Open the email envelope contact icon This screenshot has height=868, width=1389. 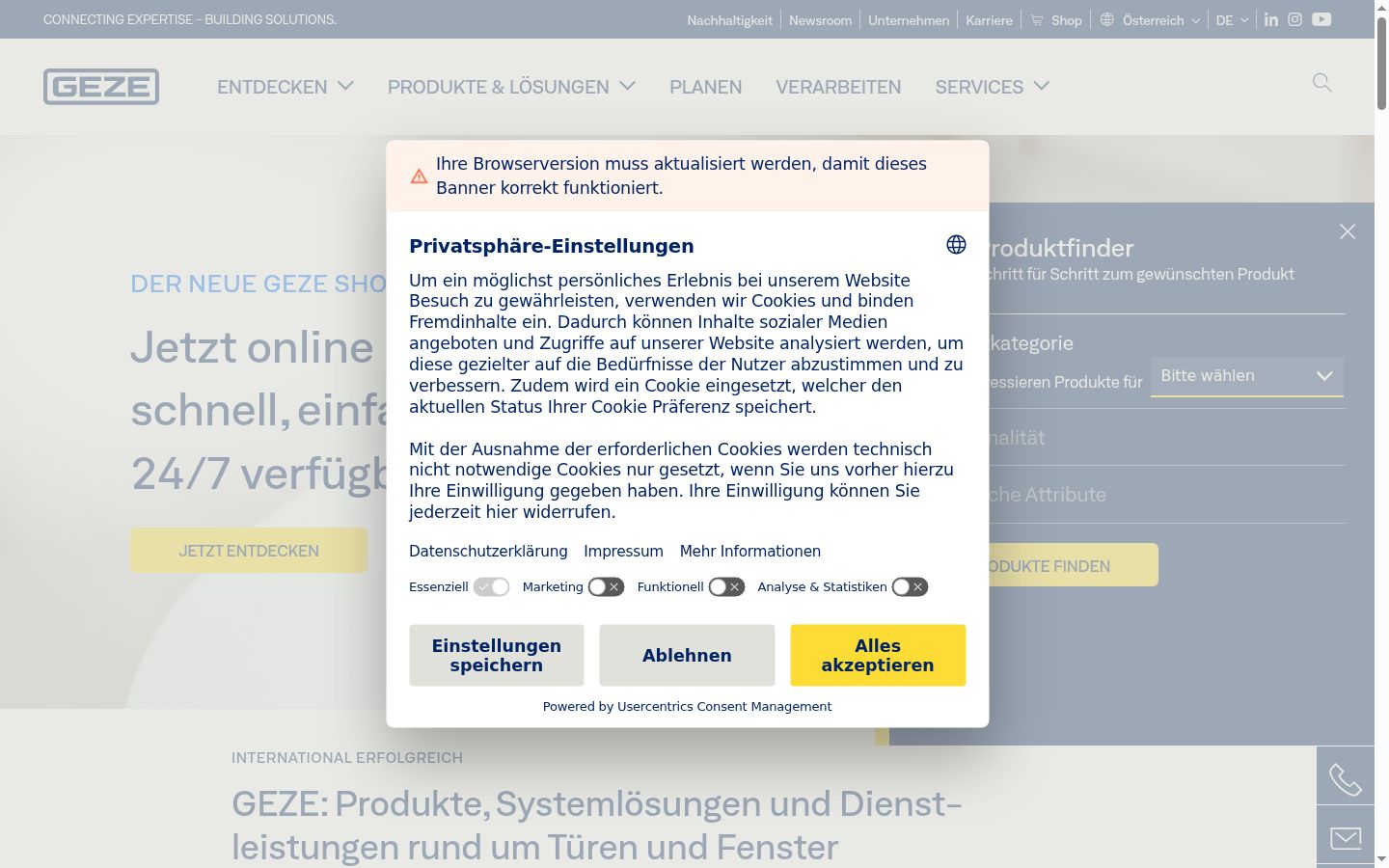(x=1346, y=837)
